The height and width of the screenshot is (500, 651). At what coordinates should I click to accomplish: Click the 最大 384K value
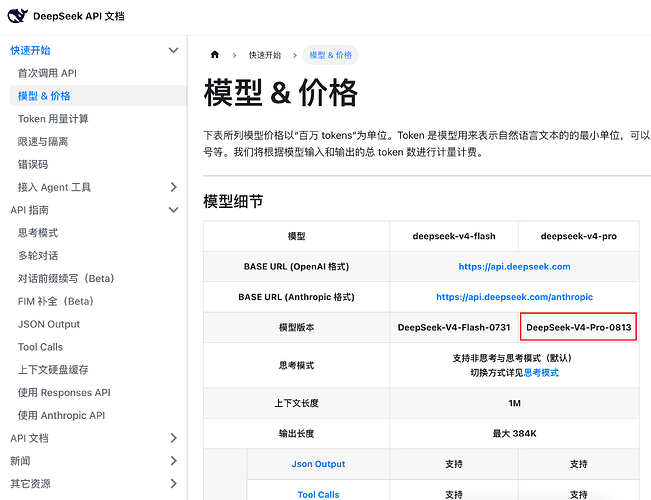(514, 434)
